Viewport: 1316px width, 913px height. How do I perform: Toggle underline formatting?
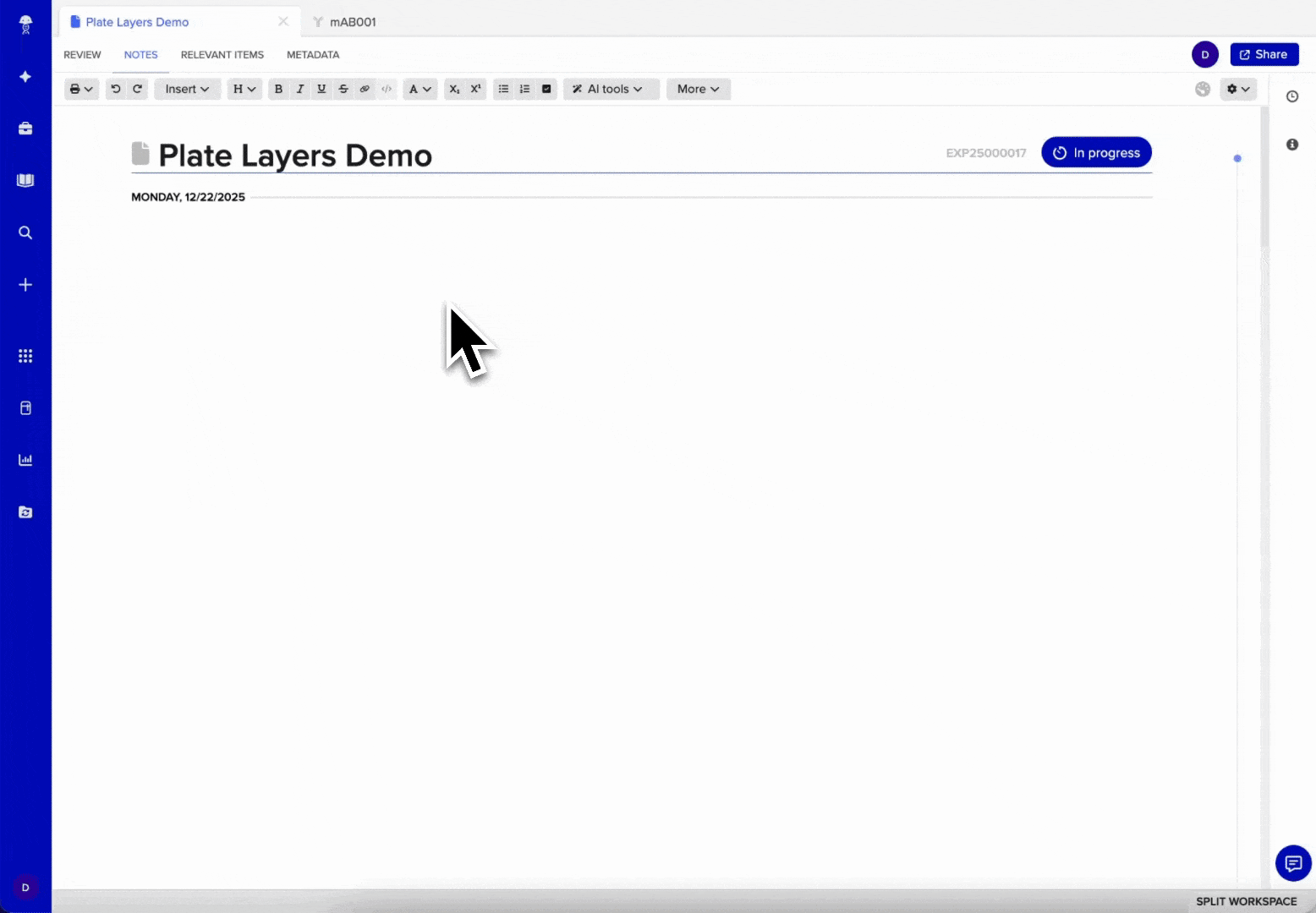321,89
